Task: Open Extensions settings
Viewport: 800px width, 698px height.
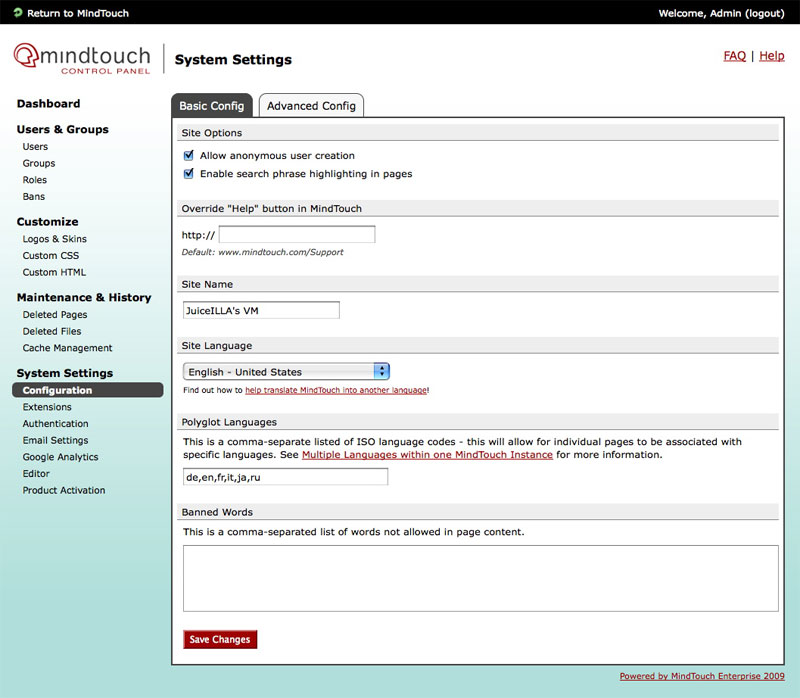Action: 47,407
